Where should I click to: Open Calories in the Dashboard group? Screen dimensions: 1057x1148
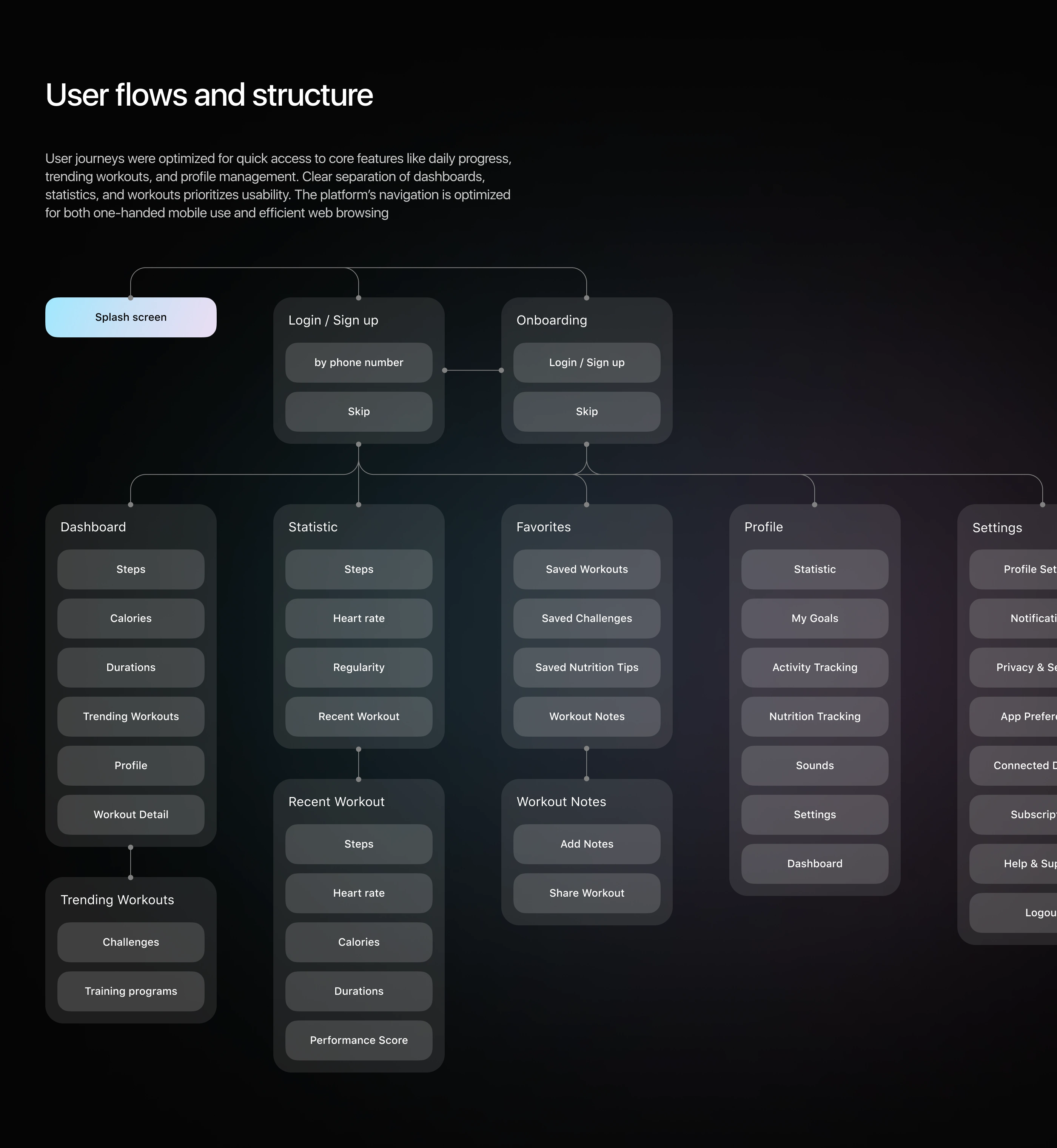[130, 619]
